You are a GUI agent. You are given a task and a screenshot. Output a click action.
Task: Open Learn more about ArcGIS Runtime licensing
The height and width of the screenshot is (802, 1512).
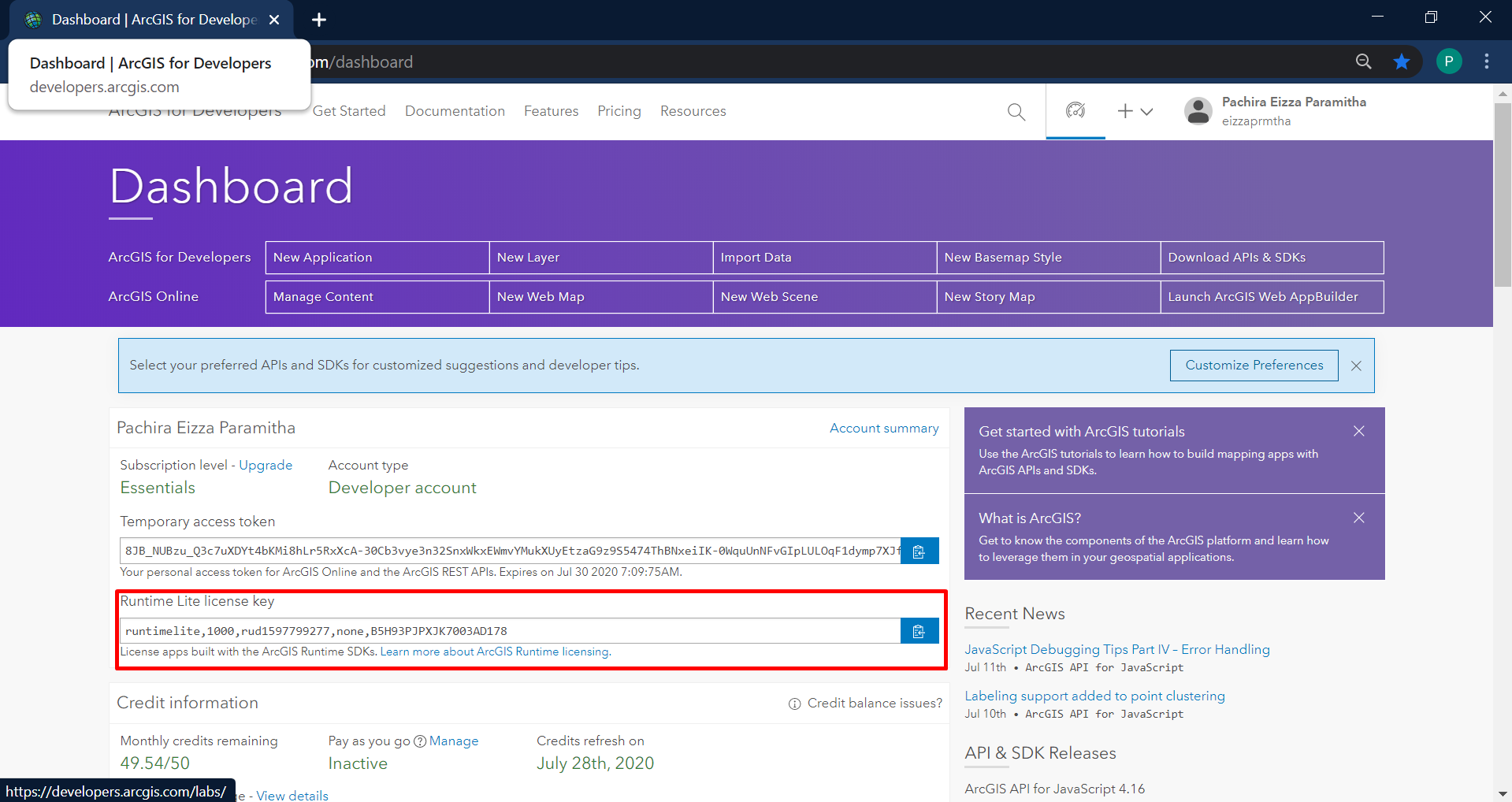coord(496,652)
